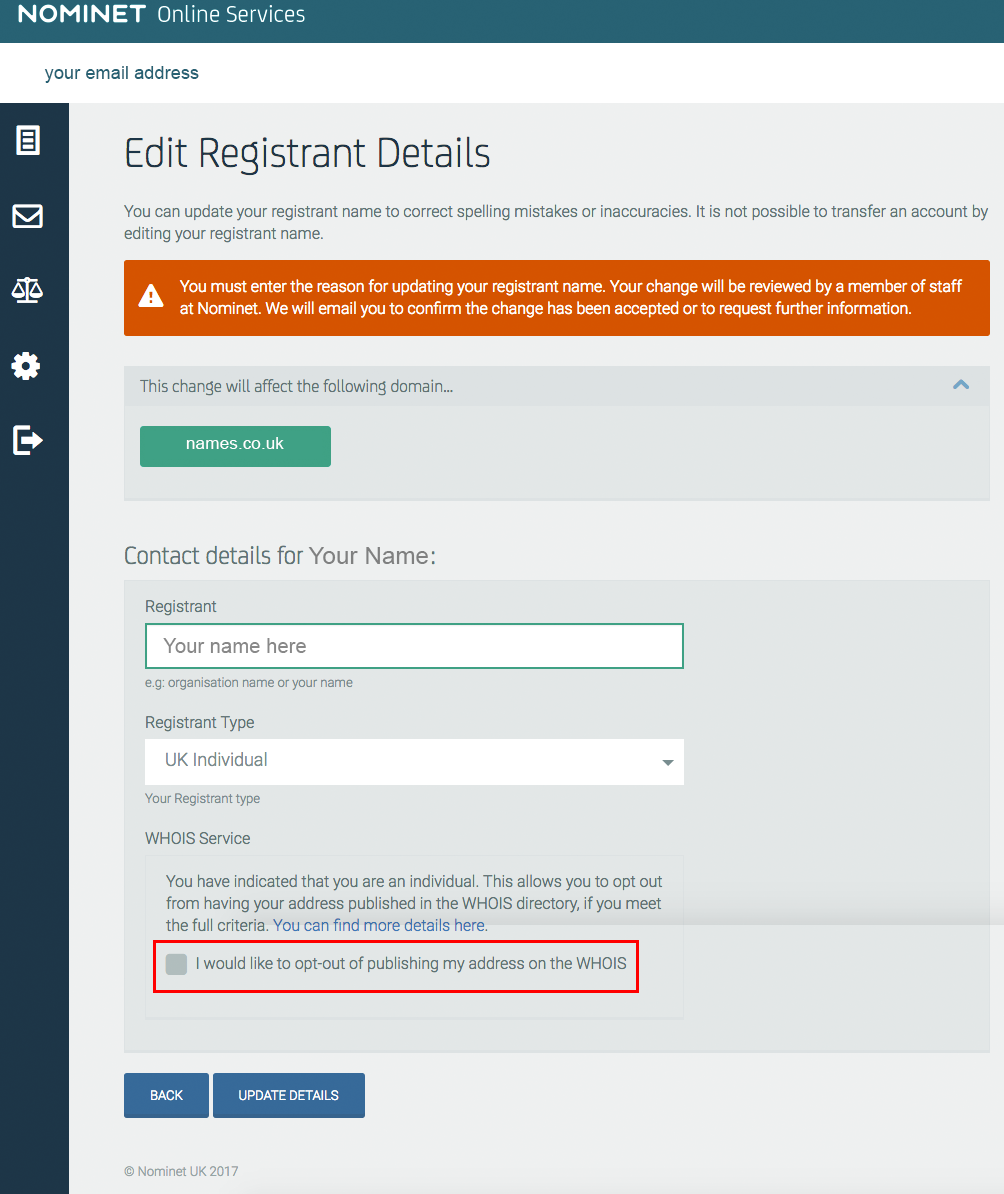The width and height of the screenshot is (1004, 1194).
Task: Collapse the affected domains panel chevron
Action: [961, 385]
